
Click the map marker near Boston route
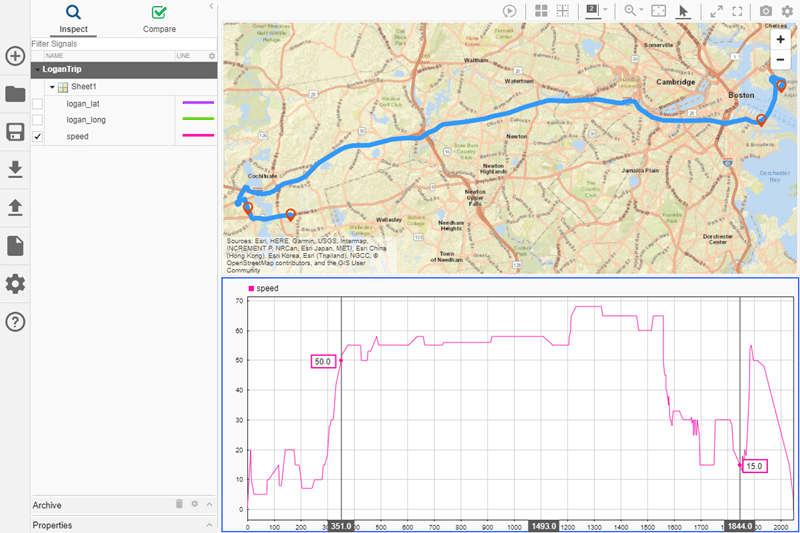point(761,120)
